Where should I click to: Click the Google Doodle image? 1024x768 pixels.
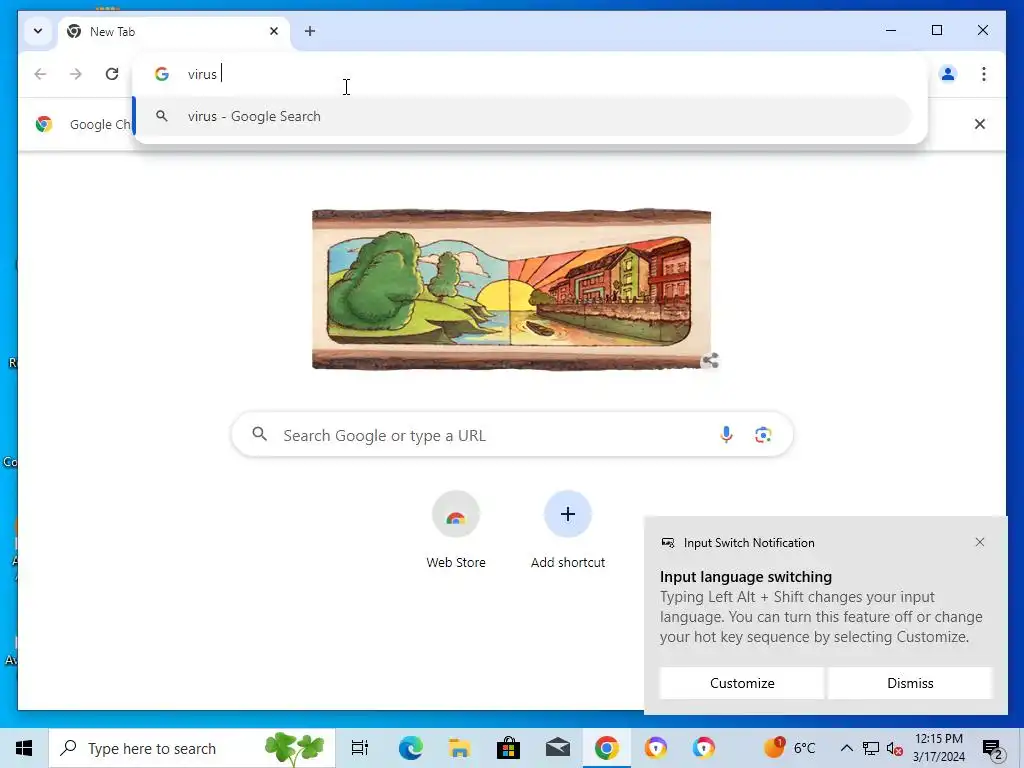point(511,289)
